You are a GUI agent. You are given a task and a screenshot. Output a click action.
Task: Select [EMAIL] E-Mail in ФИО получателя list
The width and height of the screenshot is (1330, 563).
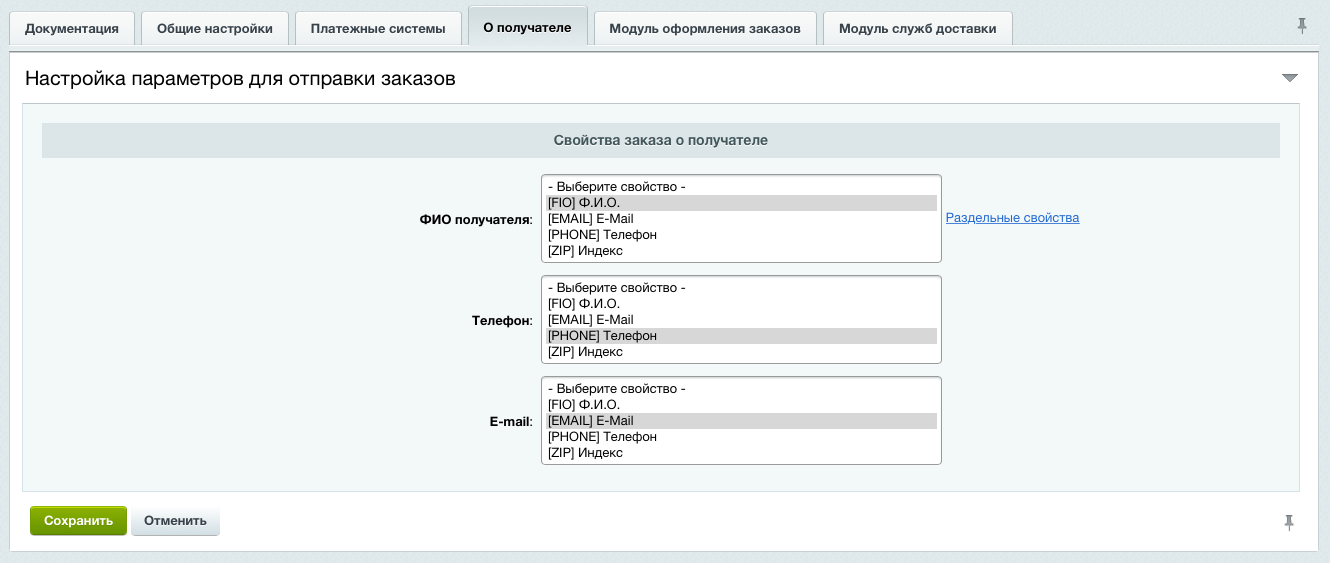741,219
